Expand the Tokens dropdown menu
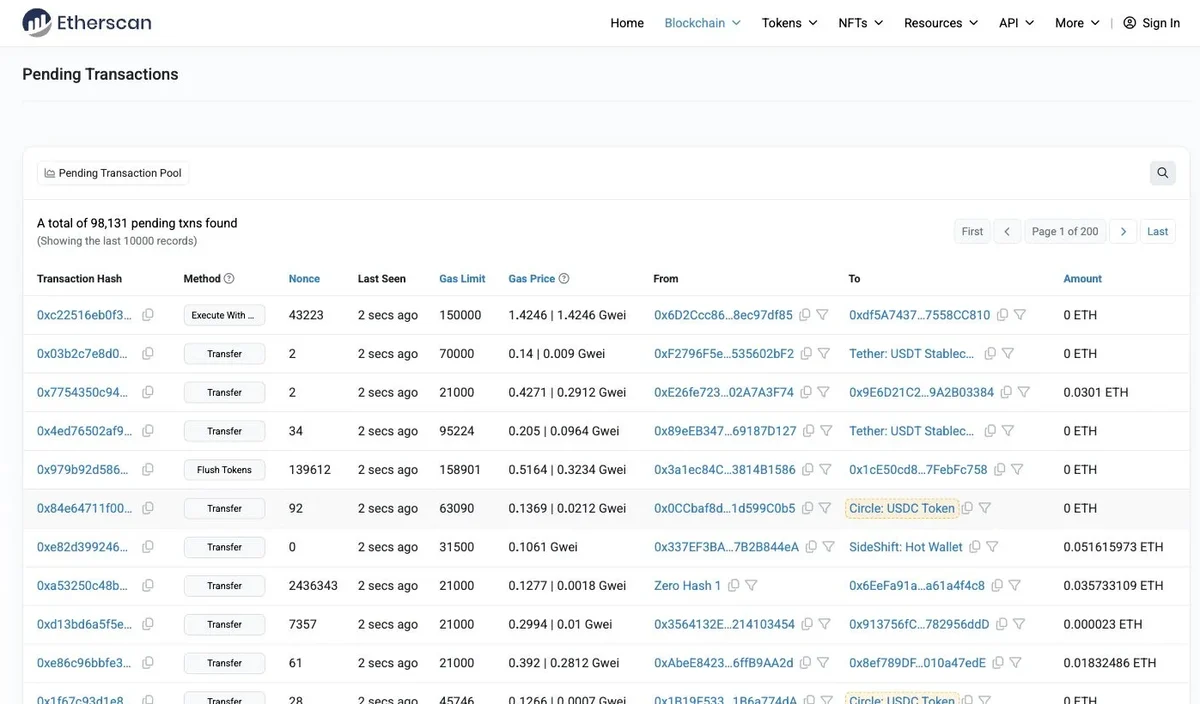The width and height of the screenshot is (1200, 704). click(x=790, y=23)
